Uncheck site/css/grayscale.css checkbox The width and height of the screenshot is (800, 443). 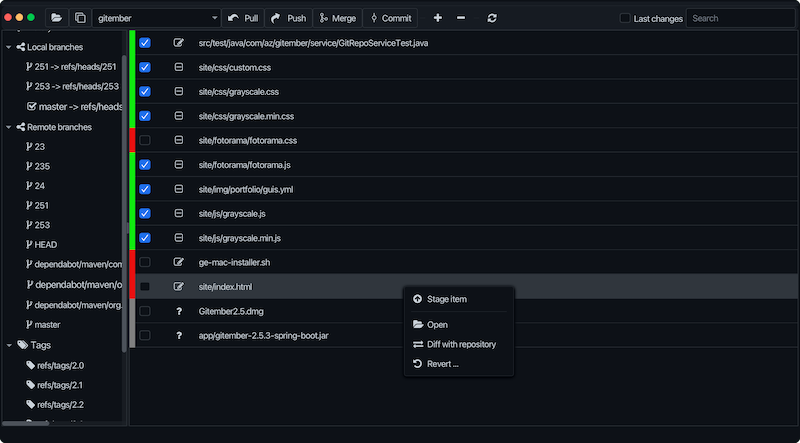coord(145,92)
